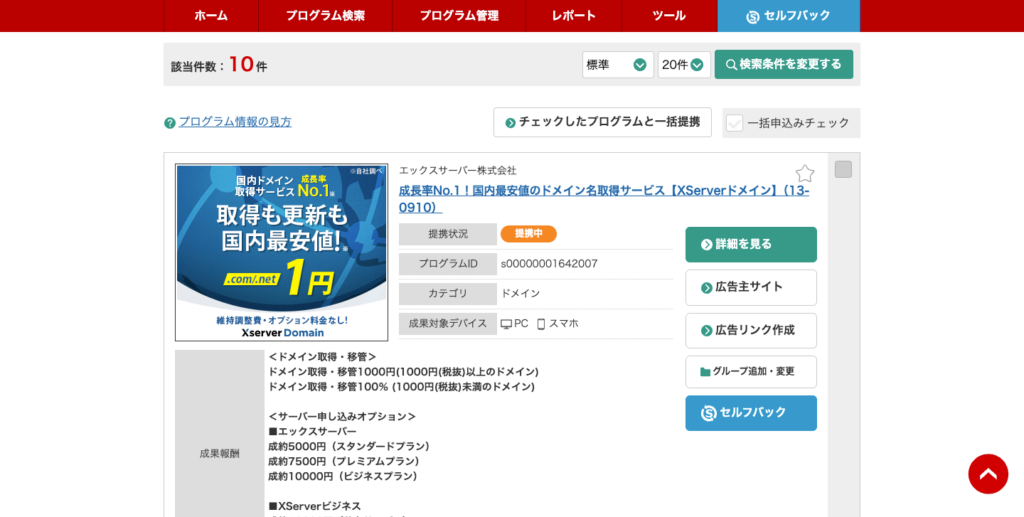Favorite the program with star icon
This screenshot has width=1024, height=517.
[x=805, y=173]
